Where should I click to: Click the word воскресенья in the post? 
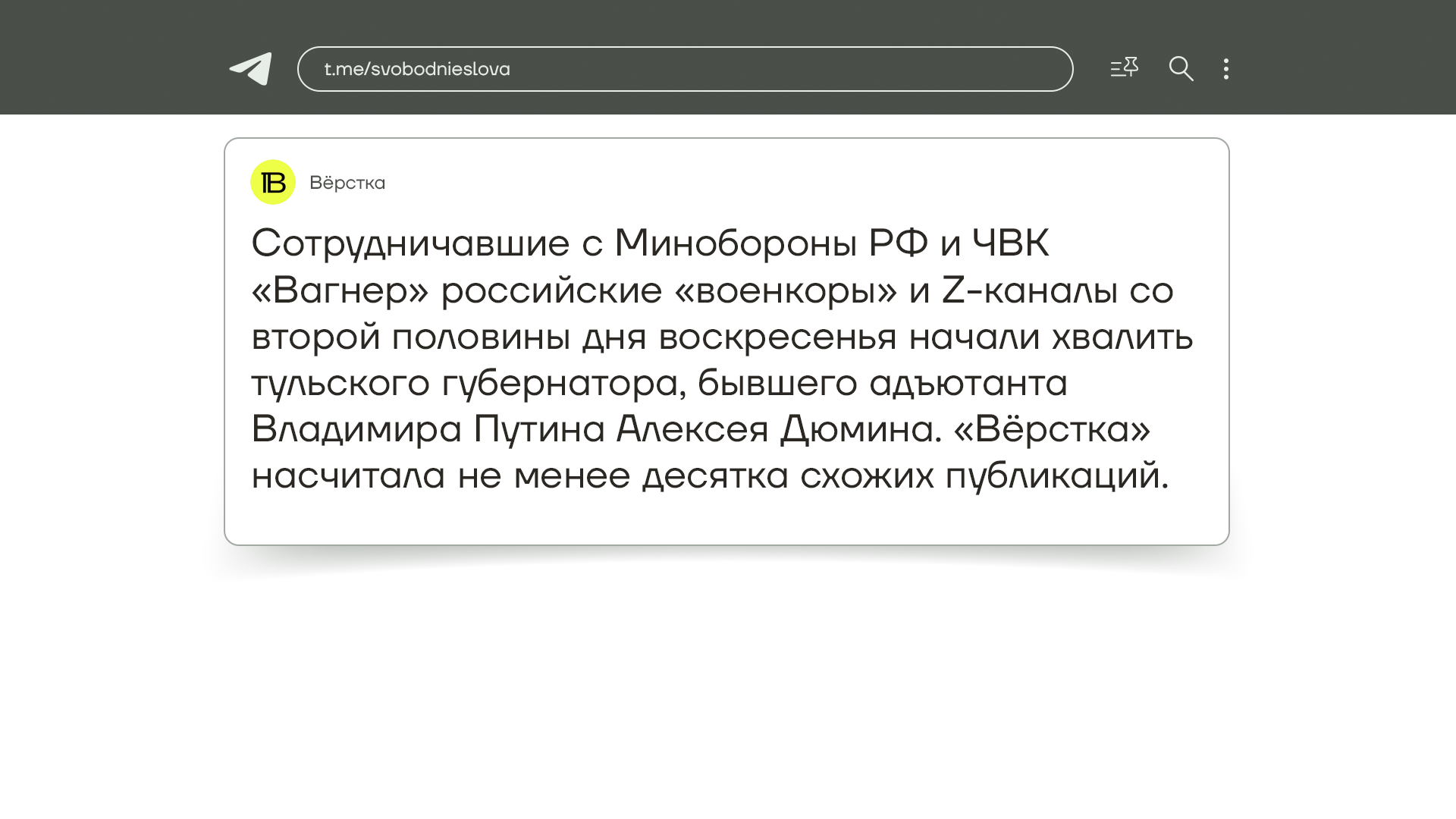(x=777, y=337)
